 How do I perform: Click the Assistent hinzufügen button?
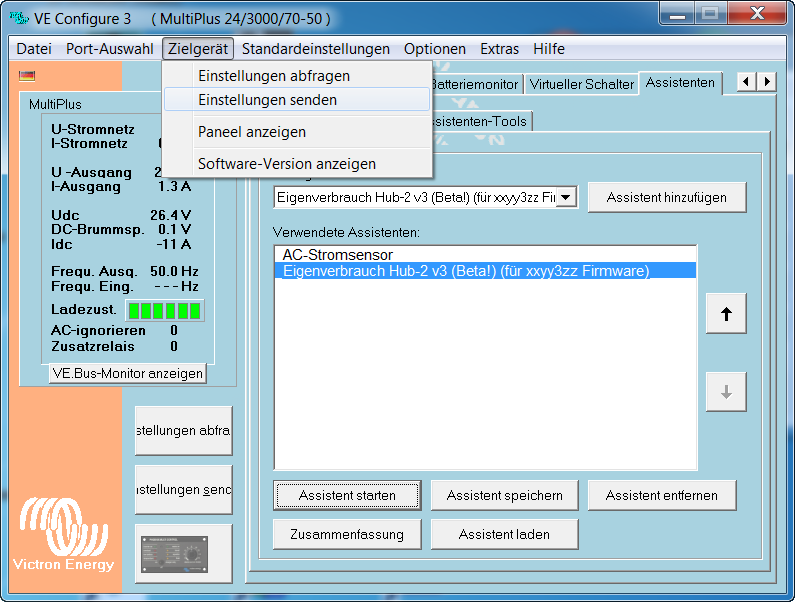[x=666, y=198]
